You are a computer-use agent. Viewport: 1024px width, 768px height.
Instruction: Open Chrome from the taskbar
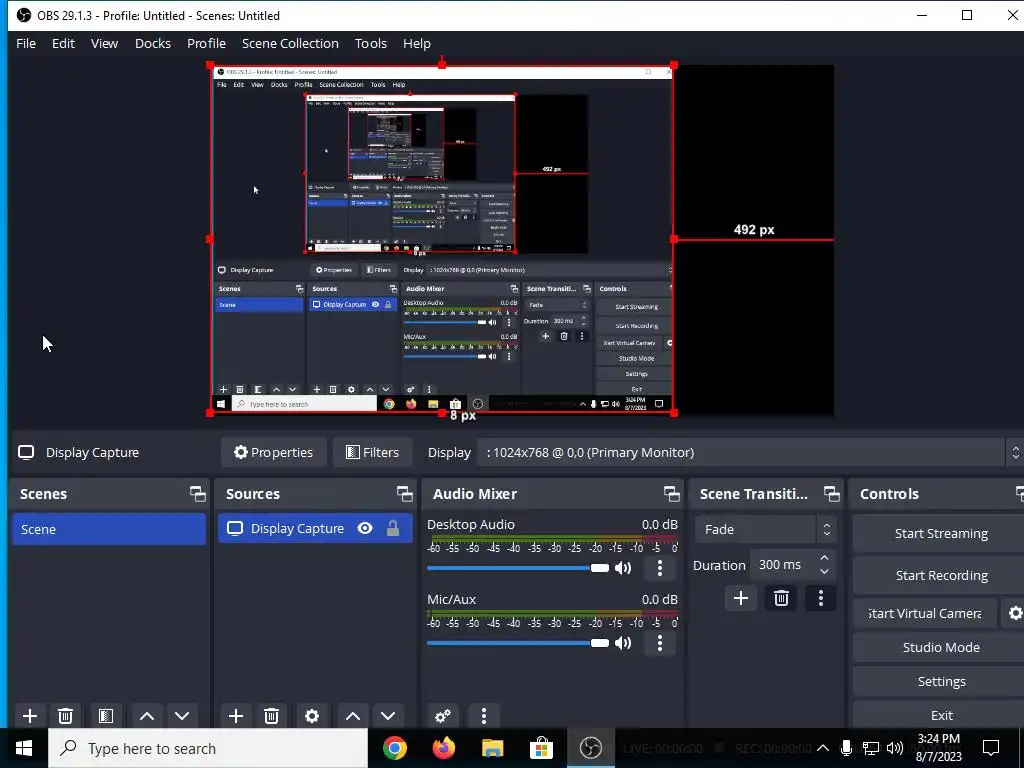394,748
